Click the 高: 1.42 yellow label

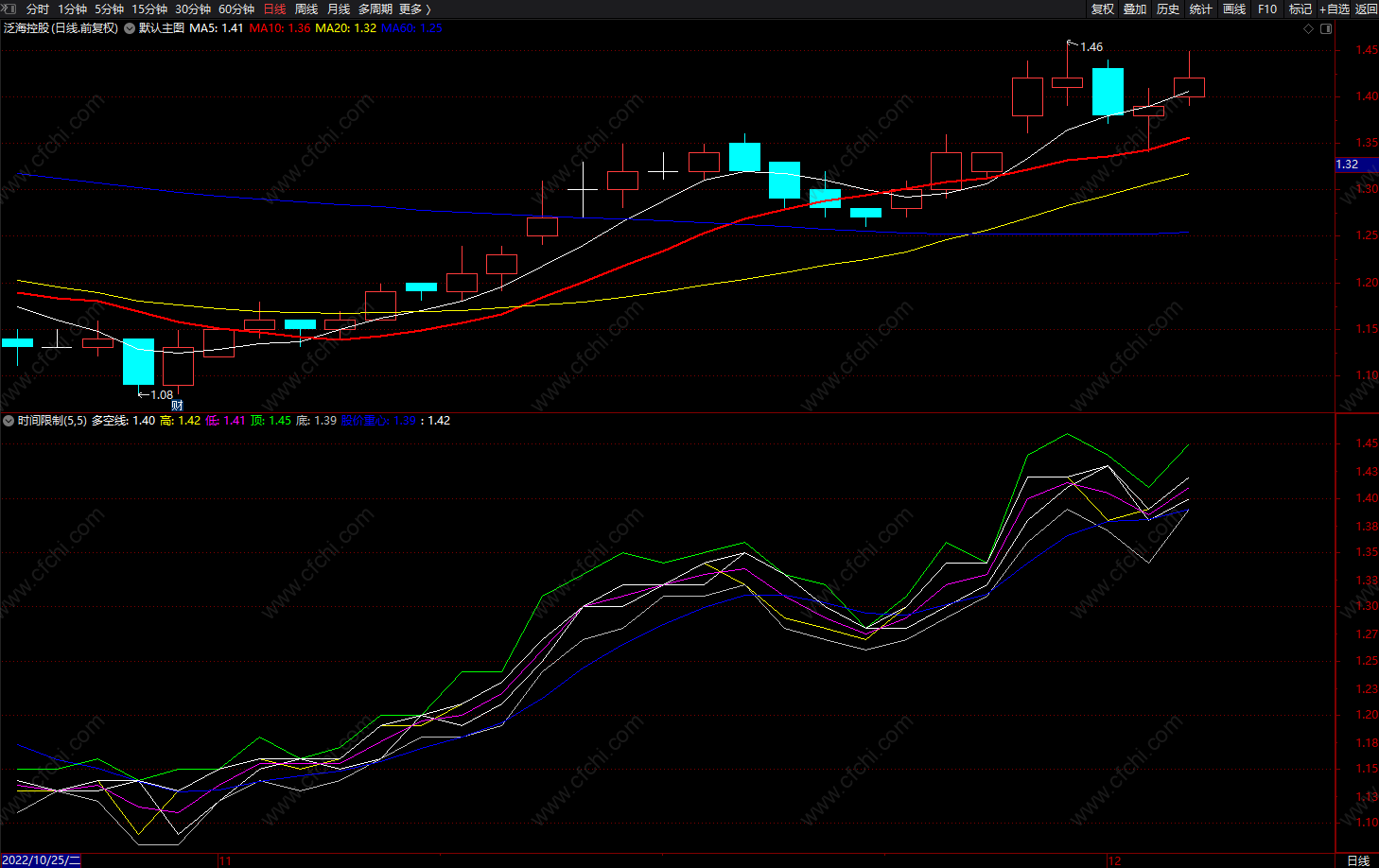tap(180, 421)
